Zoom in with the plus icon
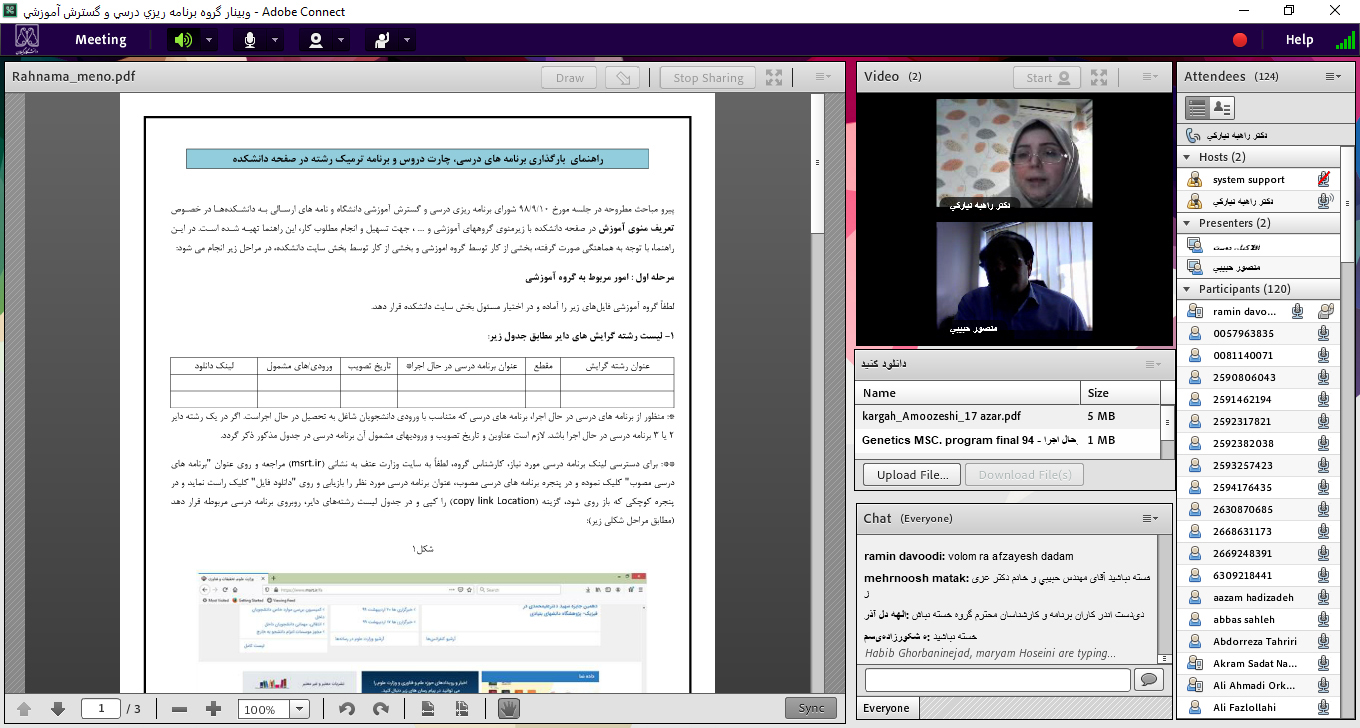 tap(213, 709)
